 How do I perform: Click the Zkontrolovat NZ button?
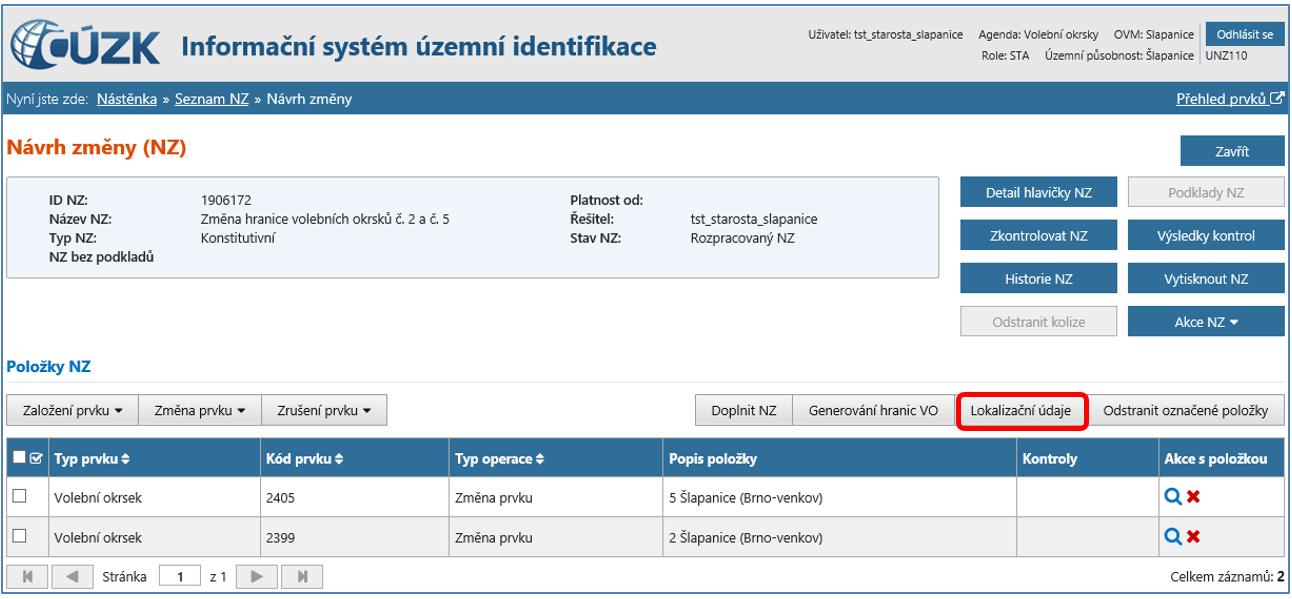[1038, 236]
